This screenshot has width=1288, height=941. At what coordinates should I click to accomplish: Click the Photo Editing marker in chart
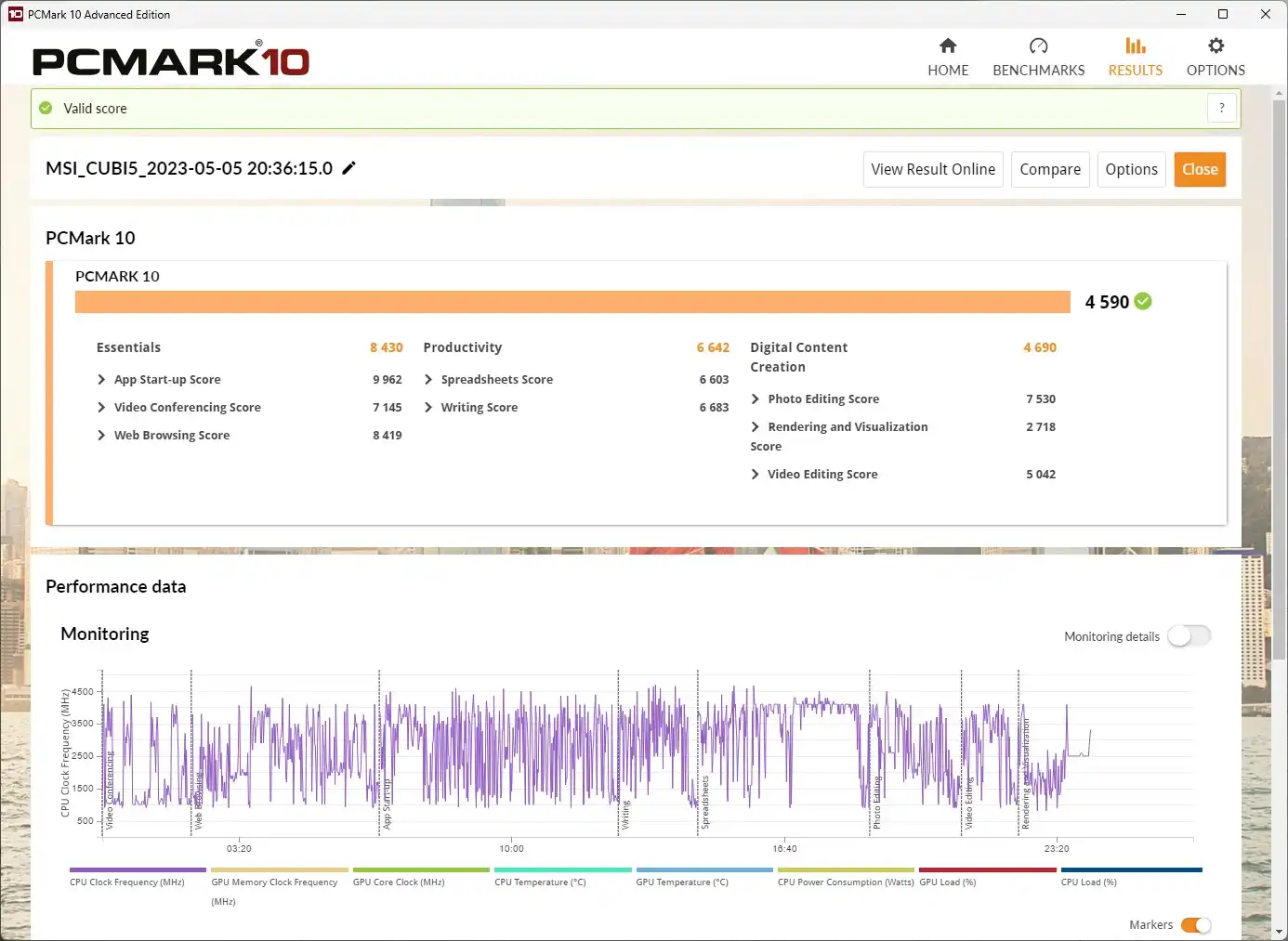pyautogui.click(x=875, y=803)
